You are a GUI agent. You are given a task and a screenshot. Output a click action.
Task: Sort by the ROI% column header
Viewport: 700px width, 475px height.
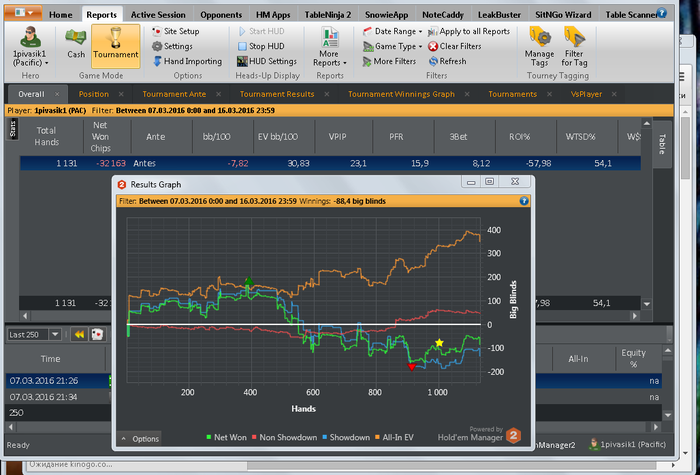520,137
